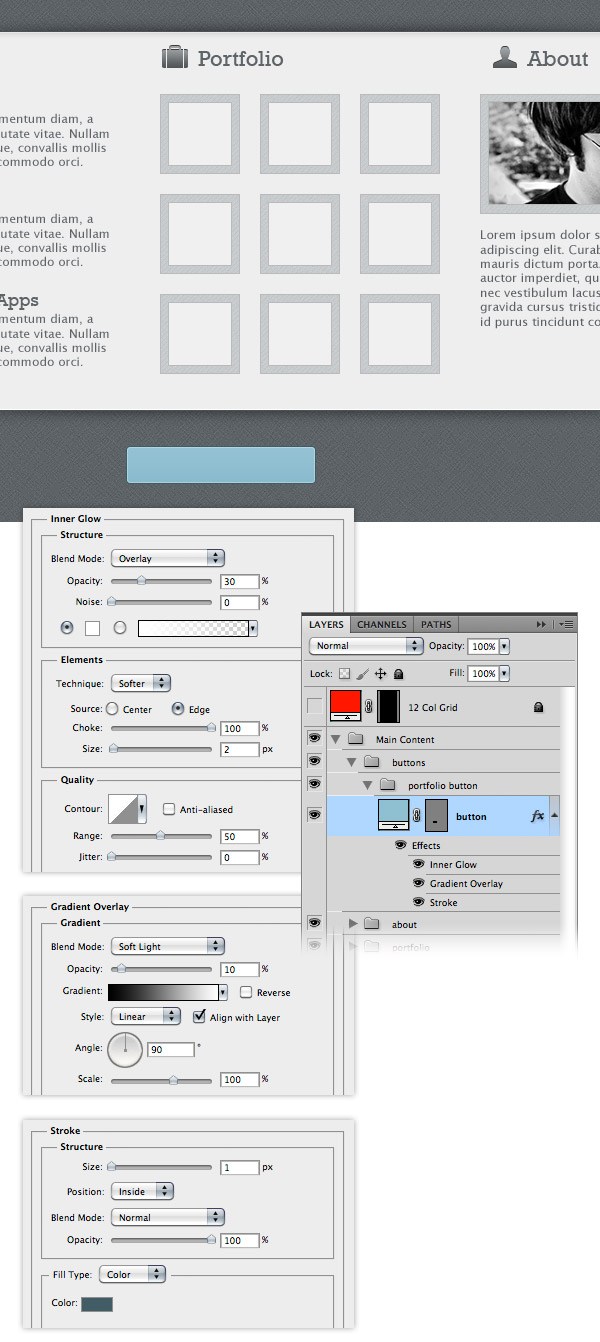Screen dimensions: 600x1342
Task: Select the buttons folder icon
Action: [373, 762]
